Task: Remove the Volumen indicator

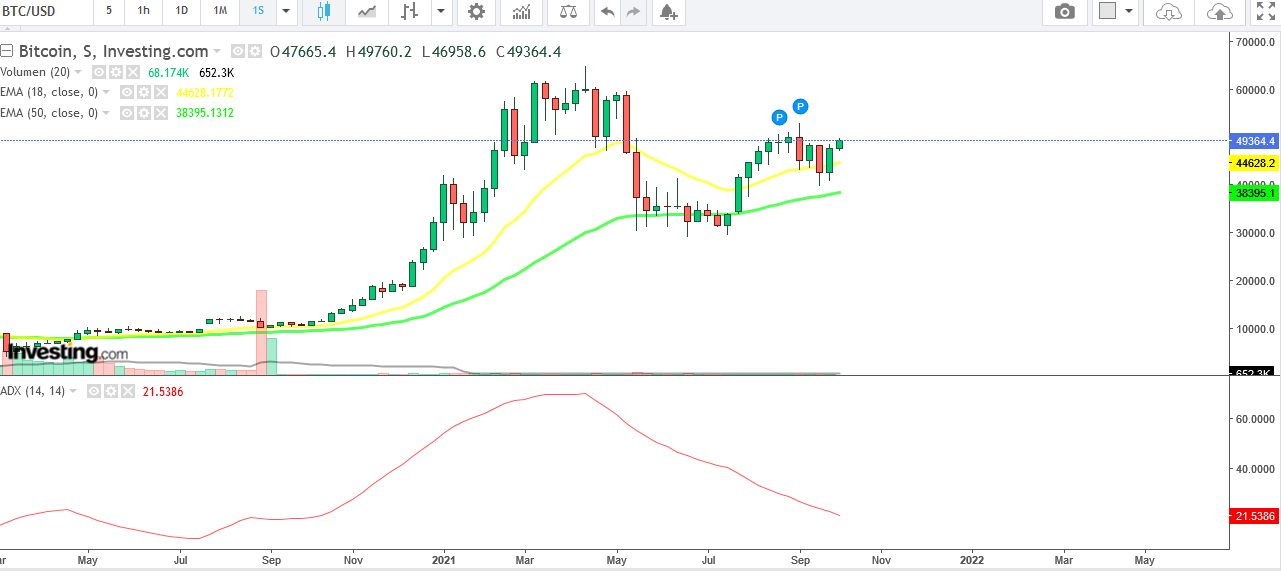Action: pyautogui.click(x=131, y=72)
